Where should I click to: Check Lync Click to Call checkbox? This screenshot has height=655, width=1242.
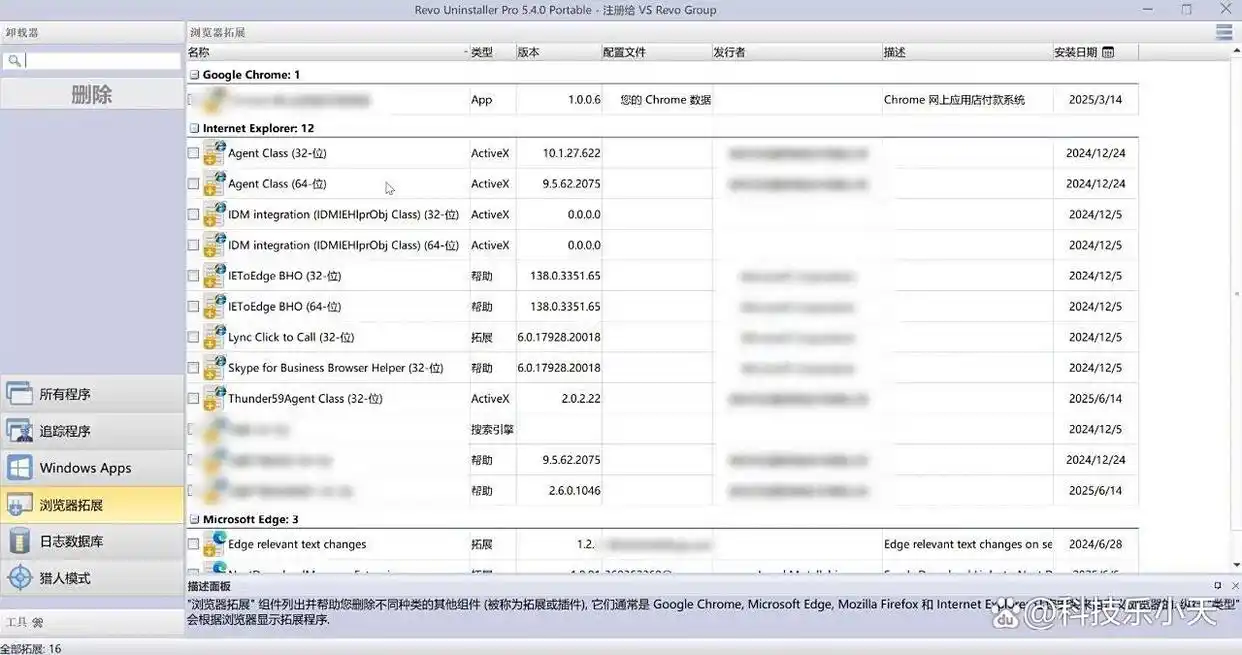click(193, 337)
